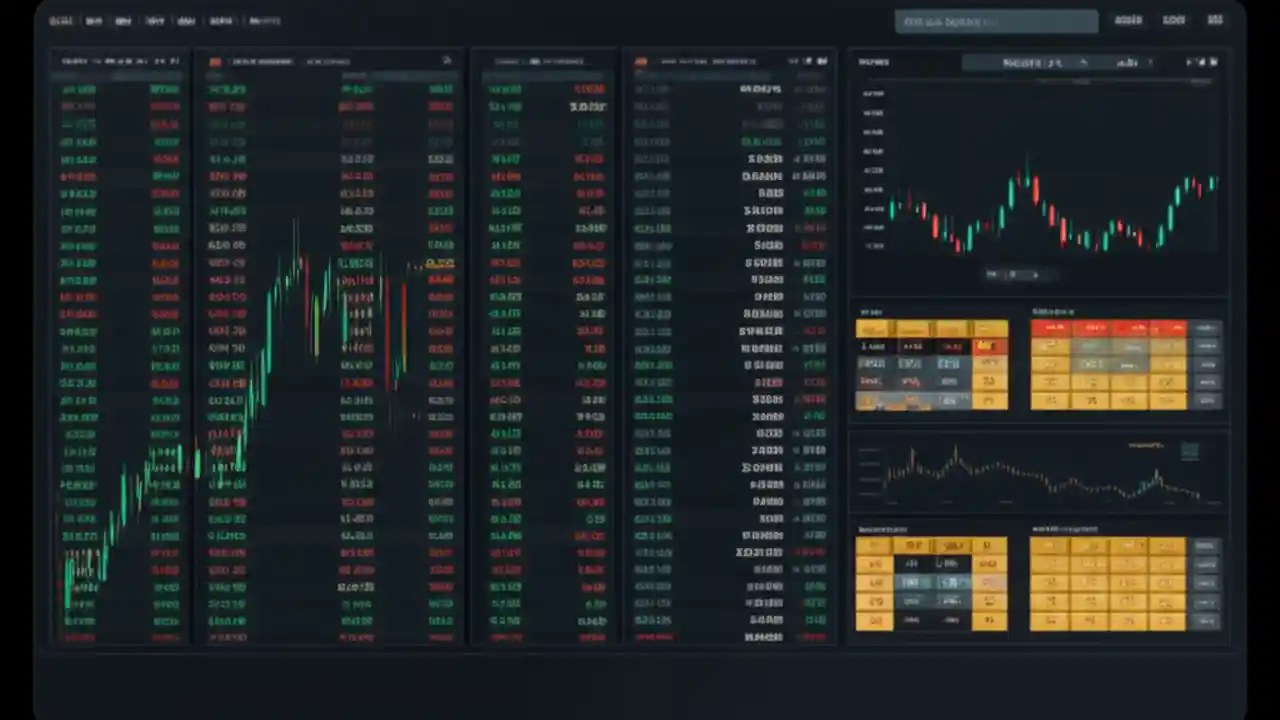Image resolution: width=1280 pixels, height=720 pixels.
Task: Select the first menu item in the top navigation bar
Action: pyautogui.click(x=61, y=20)
